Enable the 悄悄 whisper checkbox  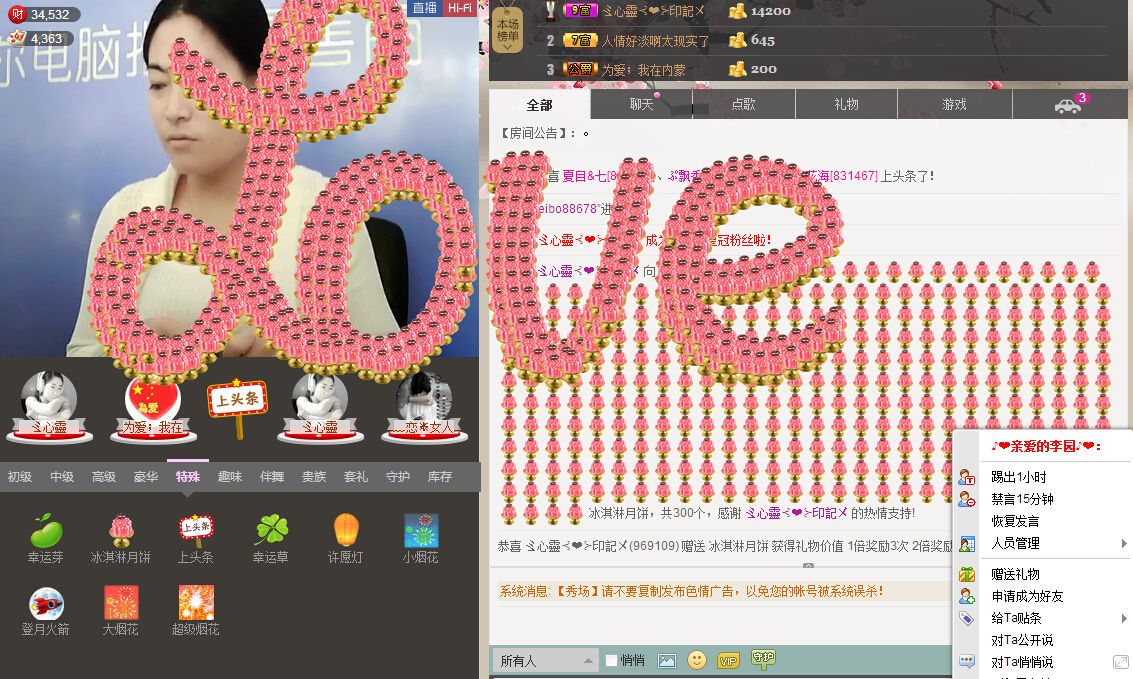(612, 661)
